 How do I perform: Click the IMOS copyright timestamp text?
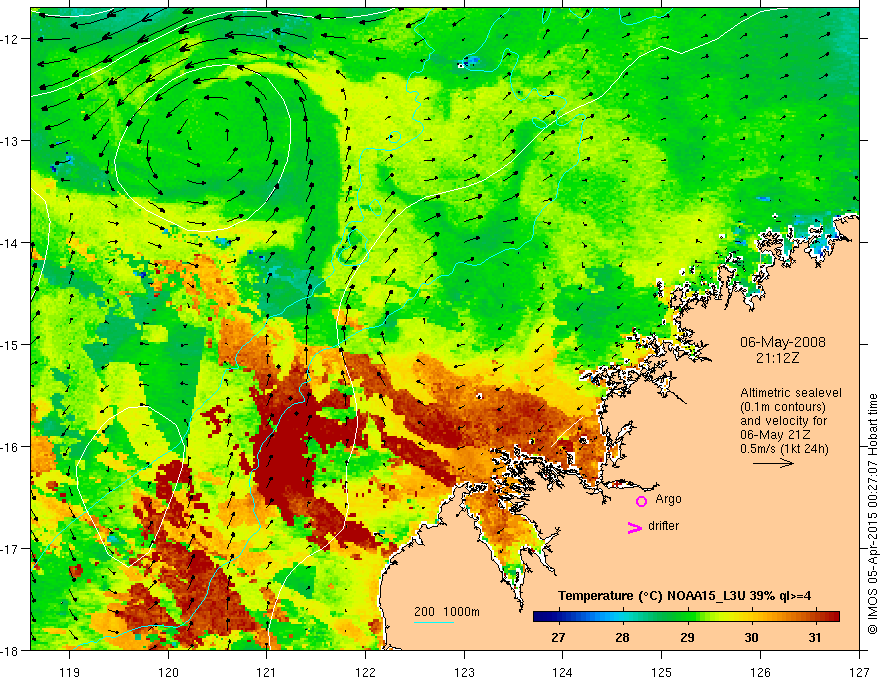tap(872, 514)
